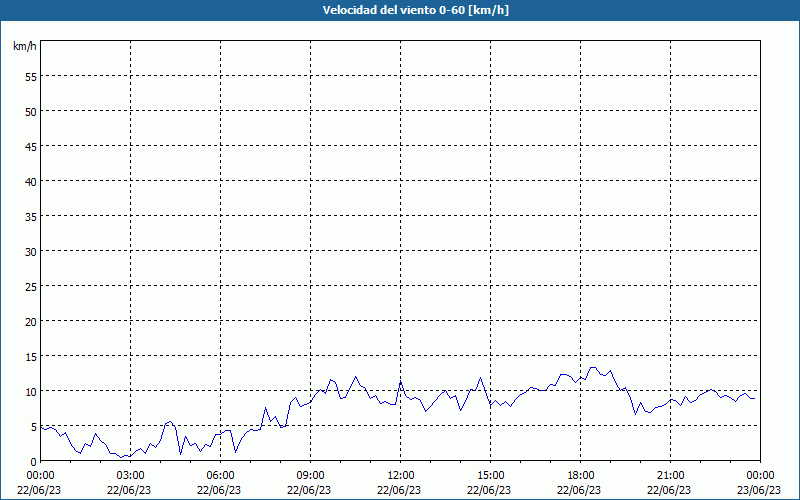Screen dimensions: 800x500
Task: Click the 23/06/23 date label
Action: pos(759,490)
